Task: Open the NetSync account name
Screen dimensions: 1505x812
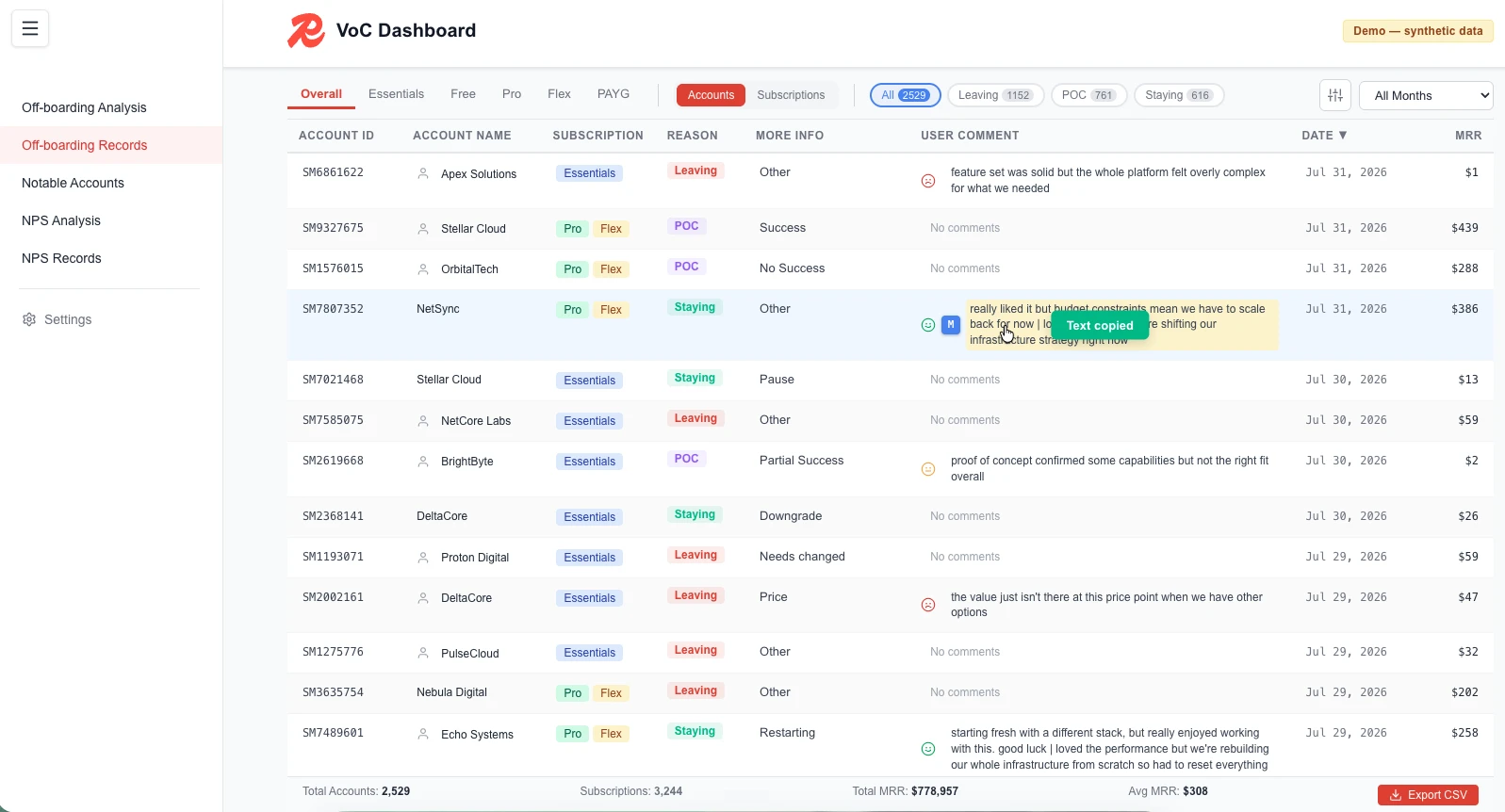Action: pos(438,309)
